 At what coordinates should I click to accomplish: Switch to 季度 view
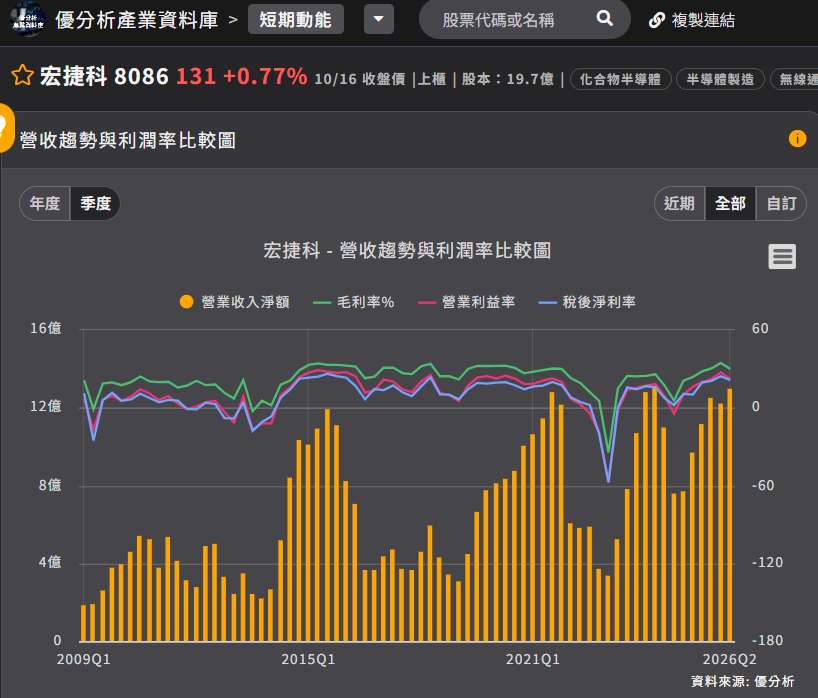click(95, 203)
